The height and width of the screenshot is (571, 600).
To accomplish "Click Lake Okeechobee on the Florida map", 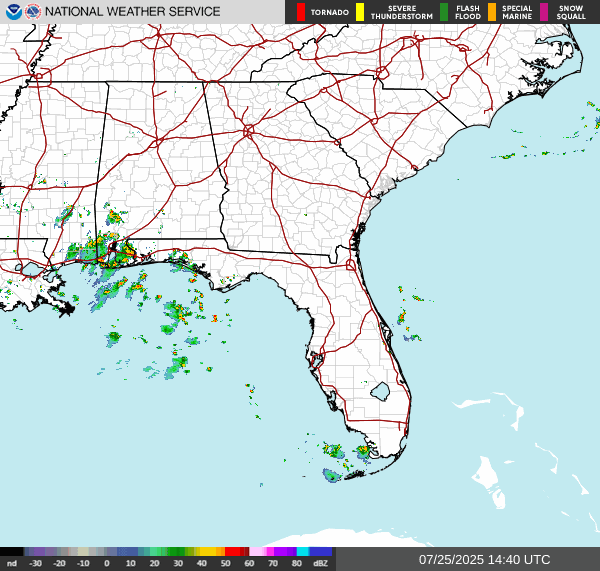I will [x=380, y=392].
